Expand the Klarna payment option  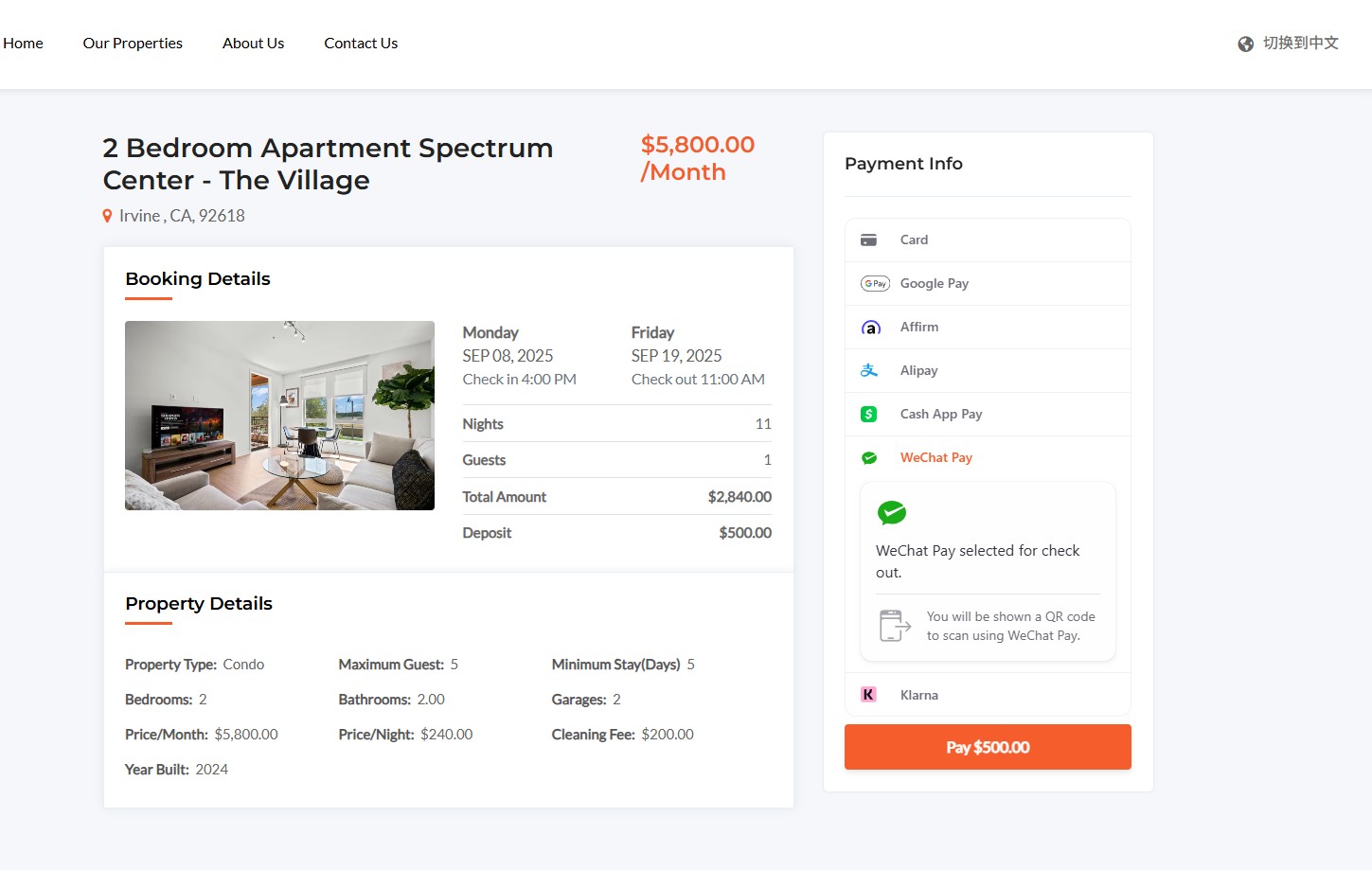pyautogui.click(x=918, y=695)
